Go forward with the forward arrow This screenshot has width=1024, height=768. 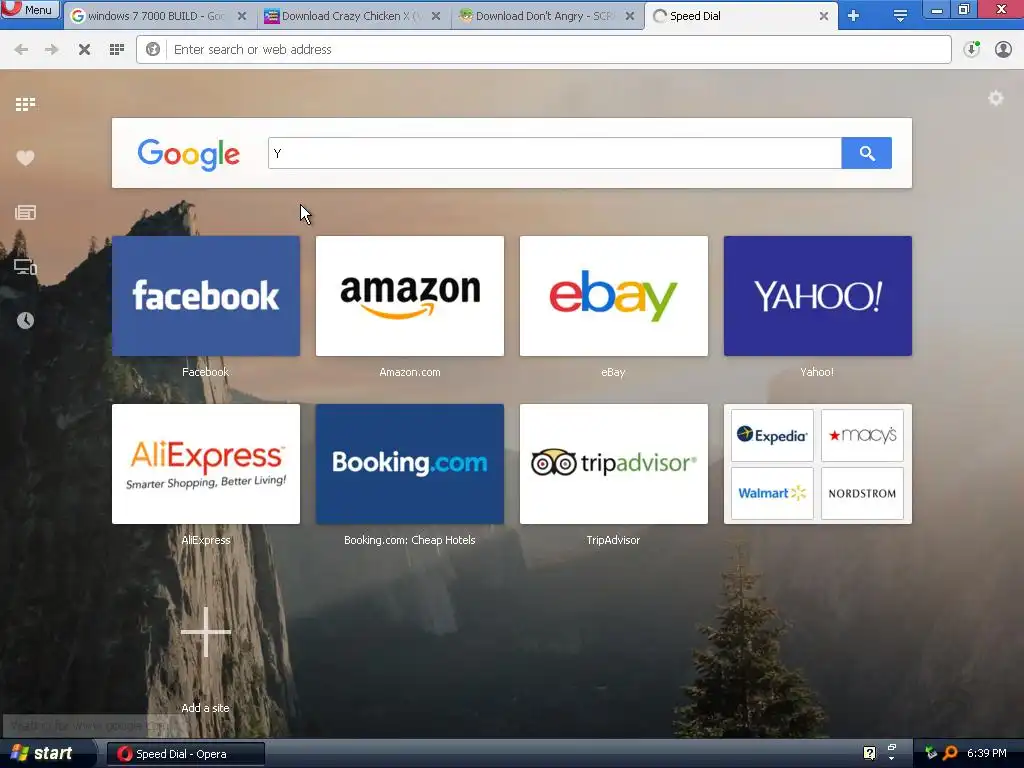point(52,50)
